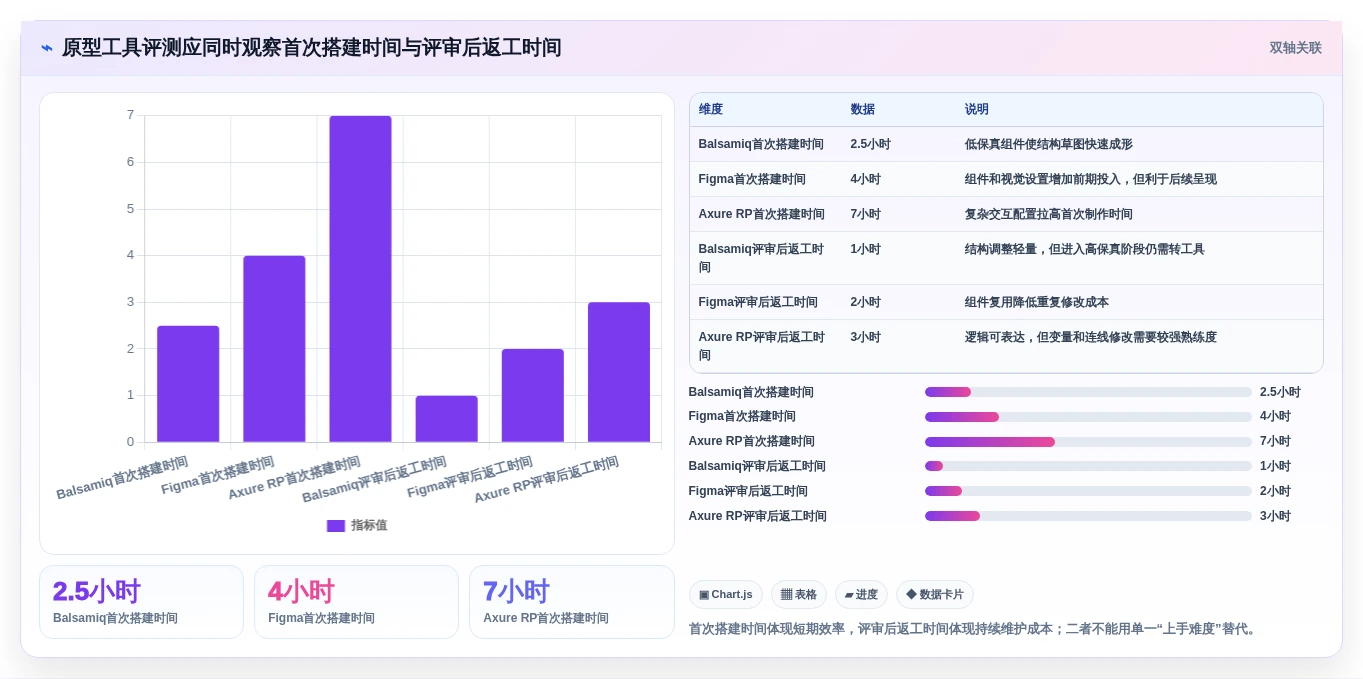Click the 1小时 value beside Balsamiq progress bar
The height and width of the screenshot is (679, 1363).
click(x=1275, y=466)
